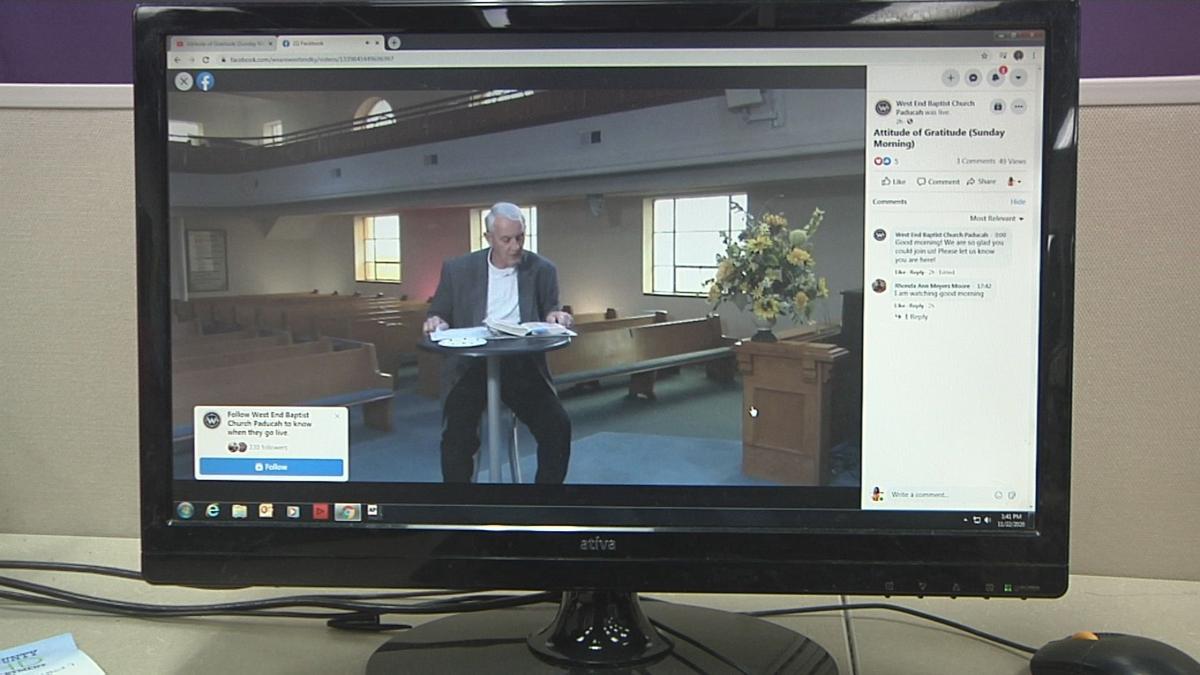Open the Facebook notifications bell
Image resolution: width=1200 pixels, height=675 pixels.
click(x=995, y=78)
